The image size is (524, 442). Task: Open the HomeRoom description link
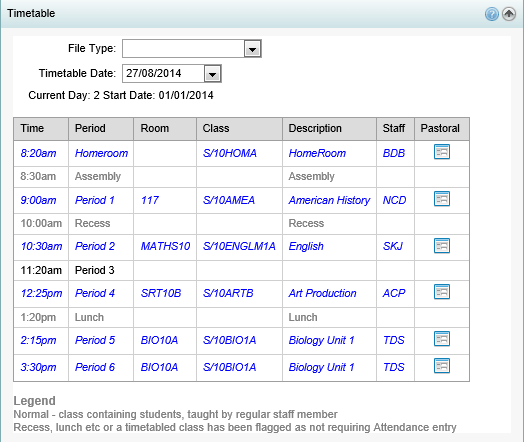317,153
